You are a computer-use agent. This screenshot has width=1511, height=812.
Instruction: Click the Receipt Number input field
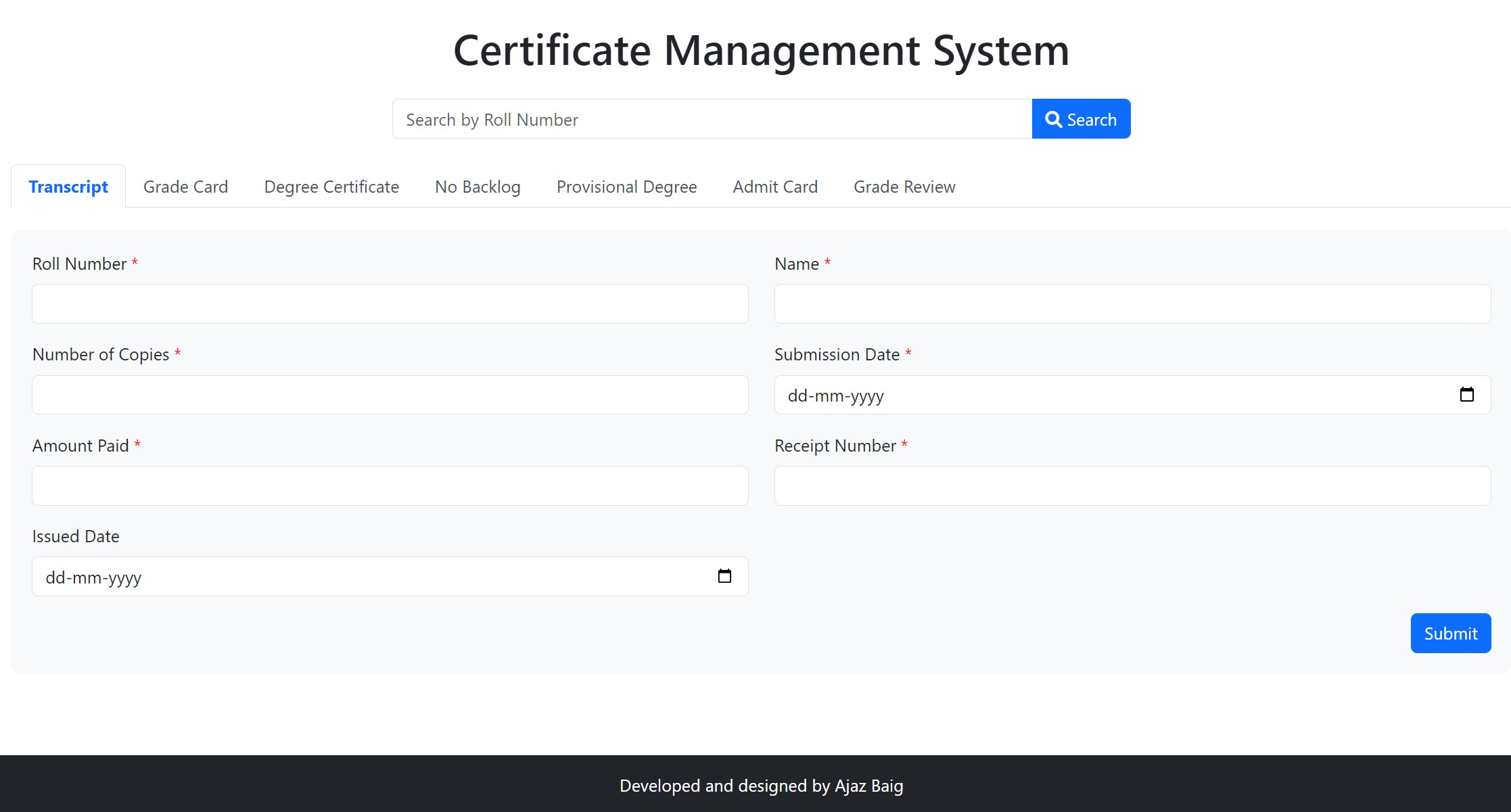point(1132,485)
